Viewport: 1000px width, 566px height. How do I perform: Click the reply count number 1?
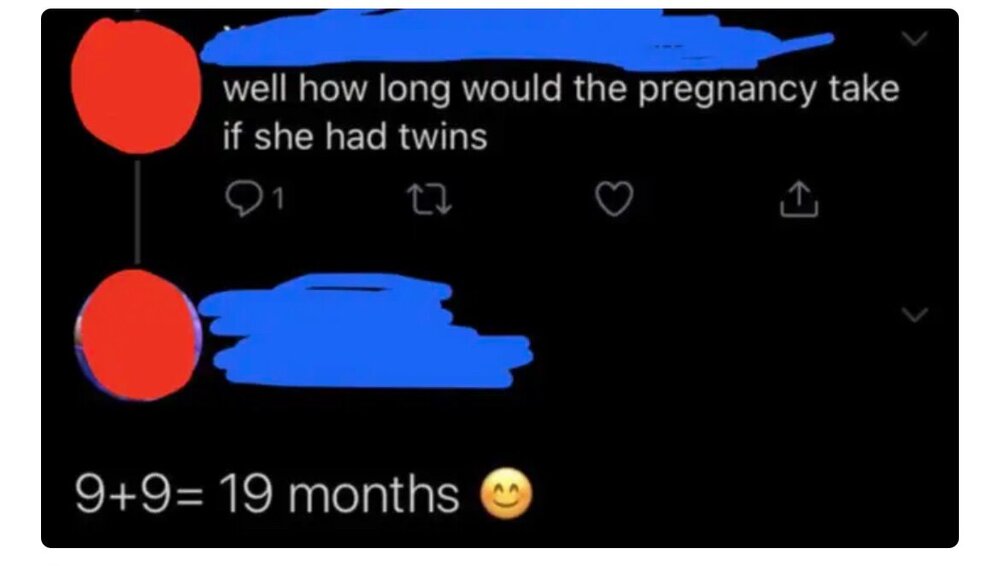(x=277, y=200)
